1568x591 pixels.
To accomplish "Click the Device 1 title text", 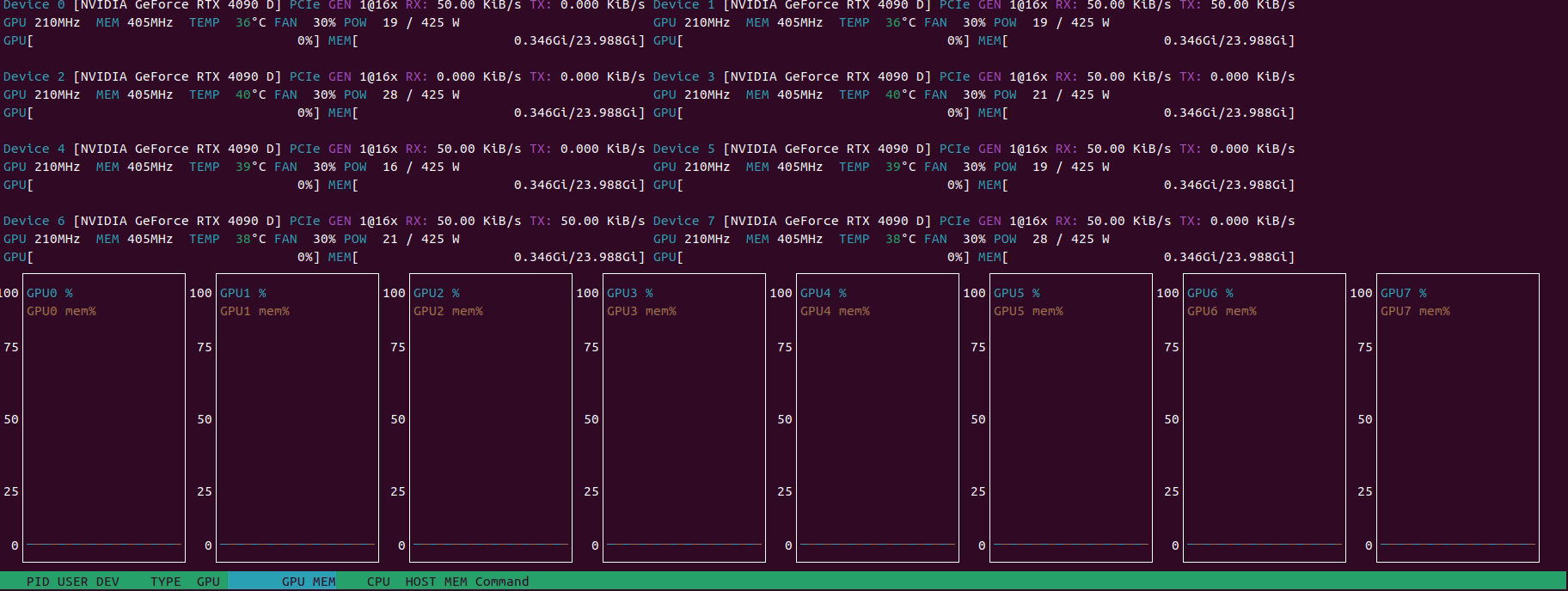I will [684, 5].
